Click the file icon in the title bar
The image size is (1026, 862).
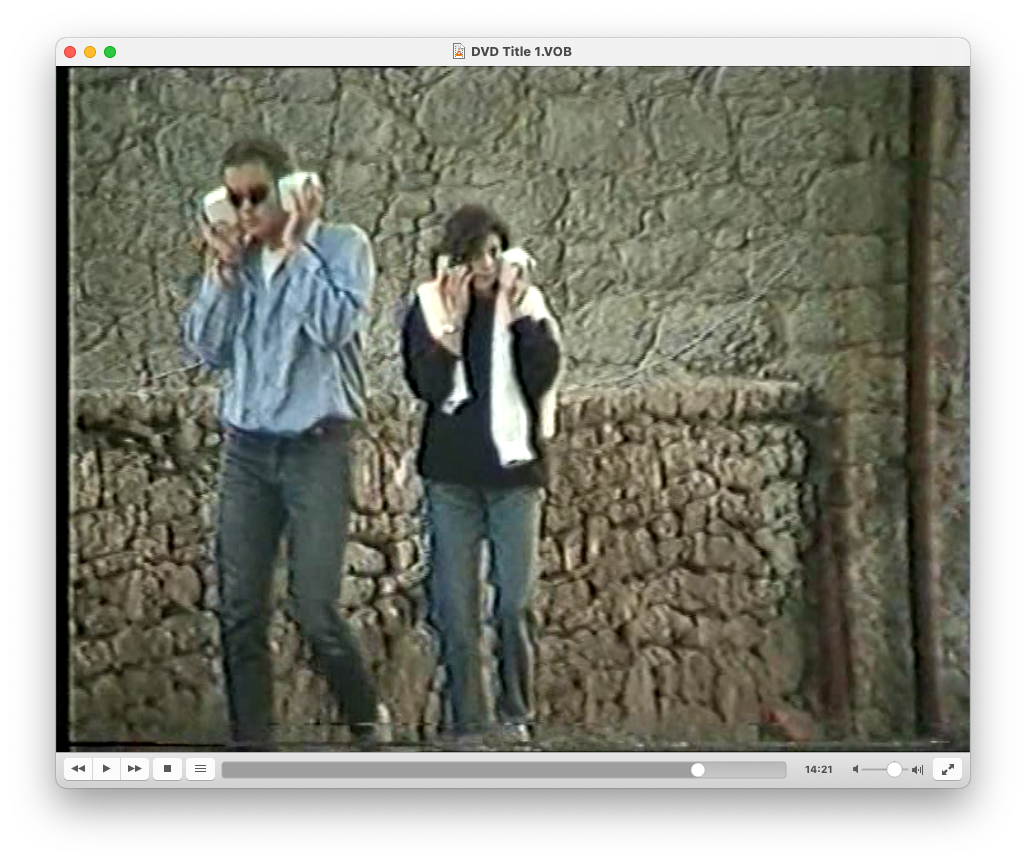pos(459,52)
